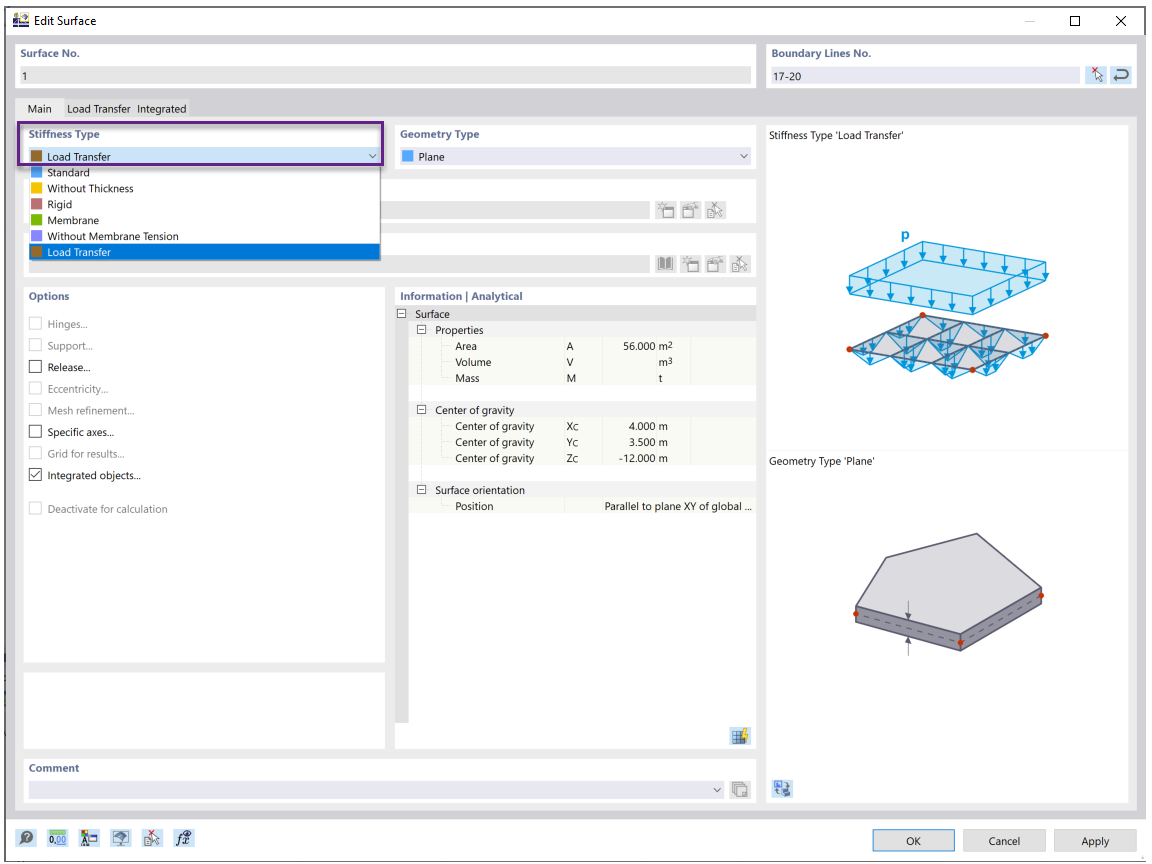Switch to the Integrated tab

click(x=162, y=109)
